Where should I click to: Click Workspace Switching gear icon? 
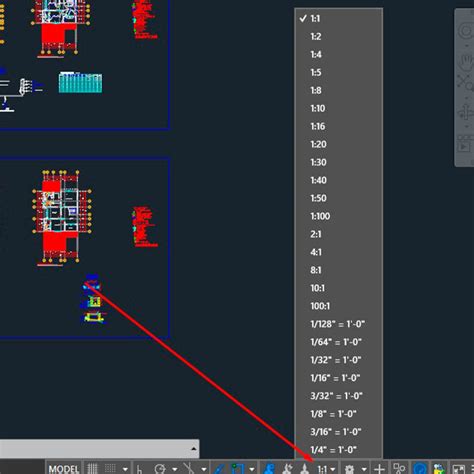tap(349, 469)
